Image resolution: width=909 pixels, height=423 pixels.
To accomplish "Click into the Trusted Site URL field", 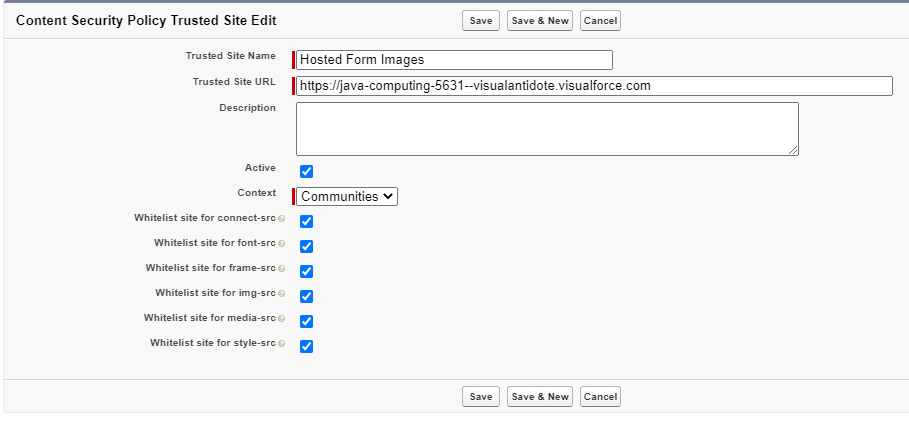I will tap(594, 86).
